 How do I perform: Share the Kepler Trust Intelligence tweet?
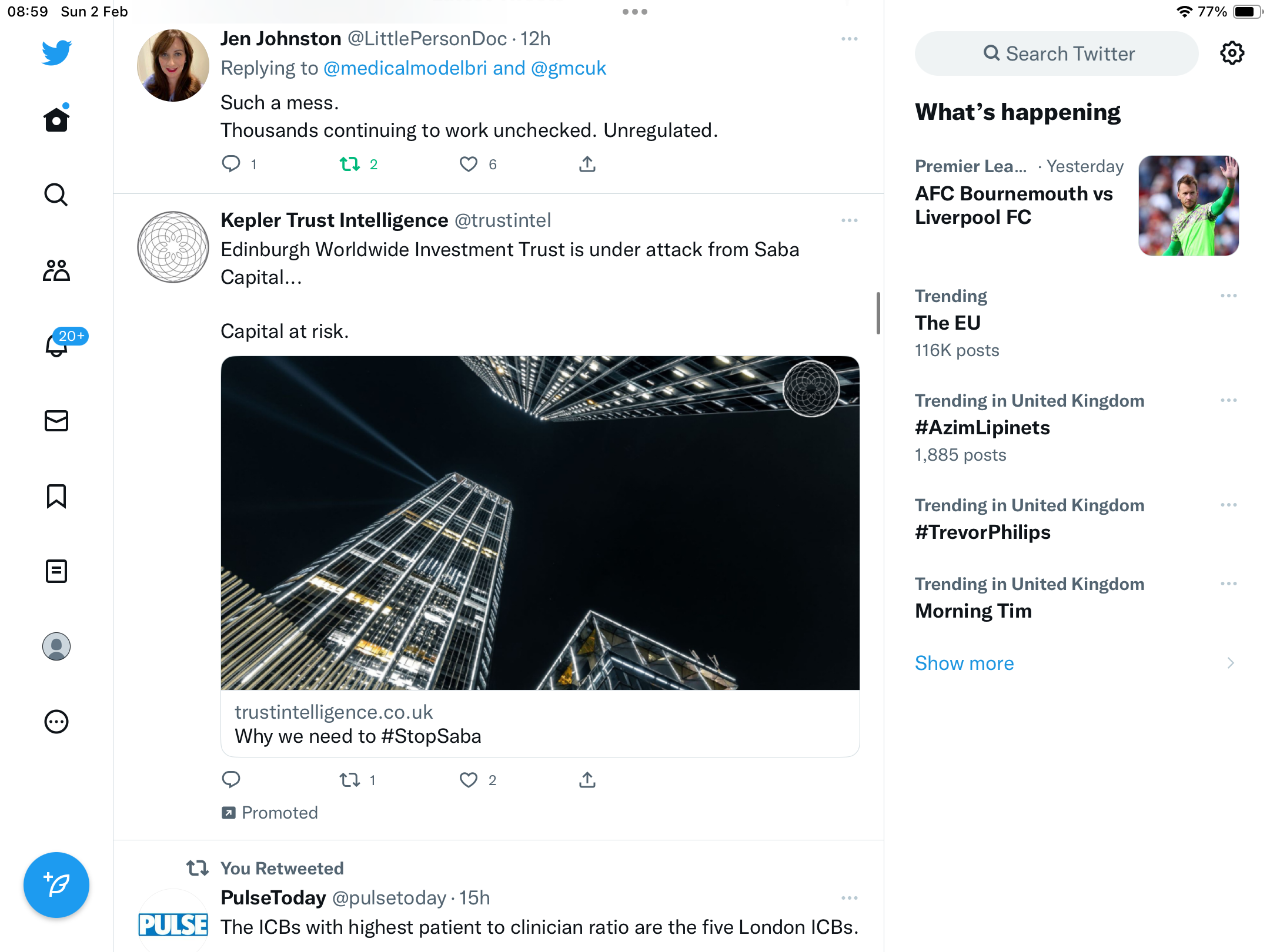tap(587, 780)
